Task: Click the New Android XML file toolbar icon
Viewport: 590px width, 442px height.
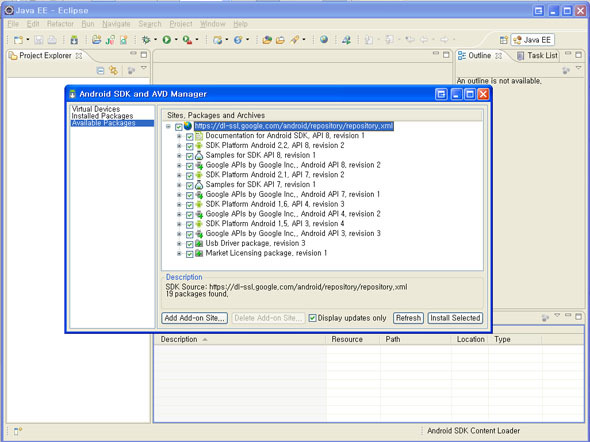Action: 123,40
